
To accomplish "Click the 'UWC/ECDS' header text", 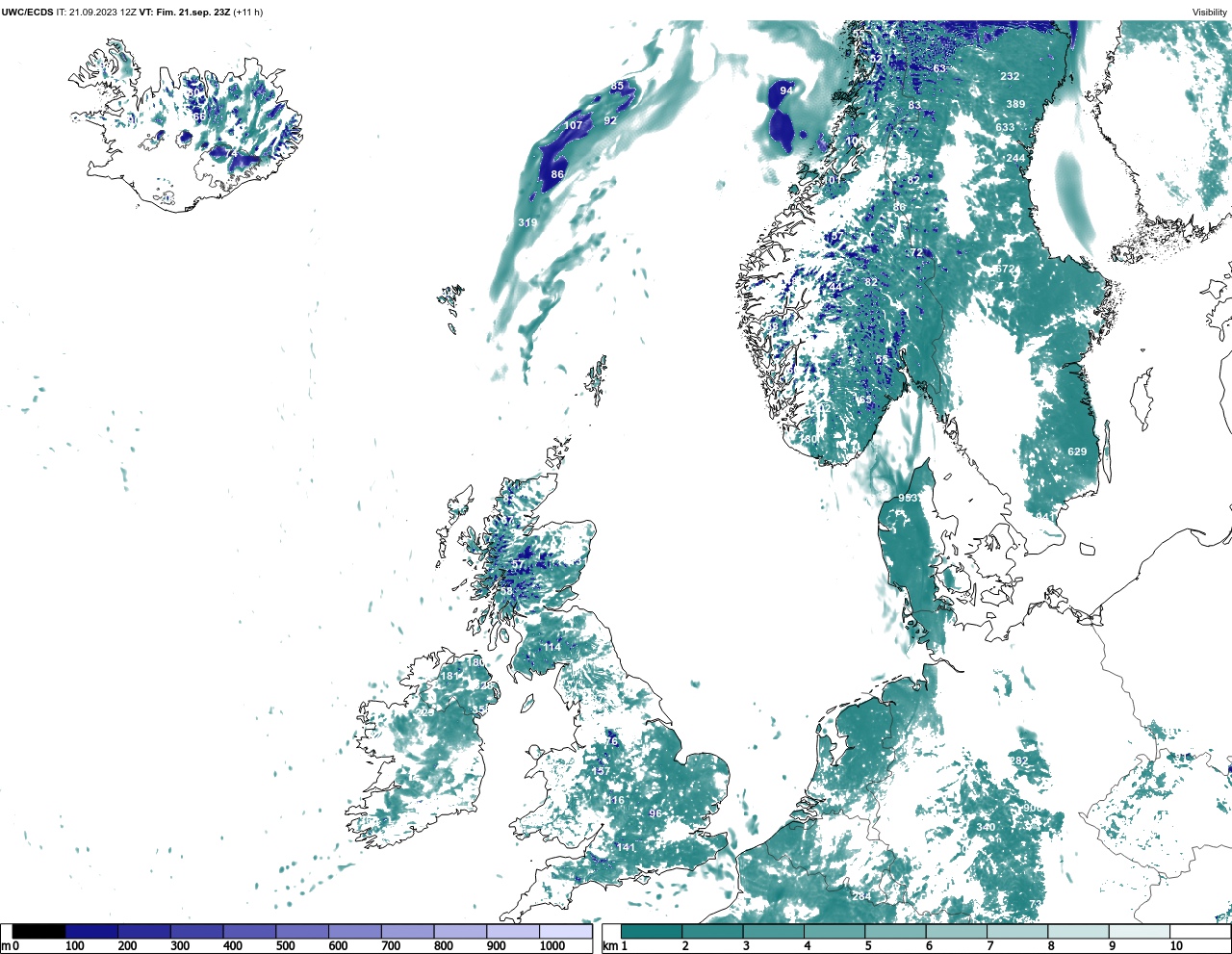I will coord(27,13).
